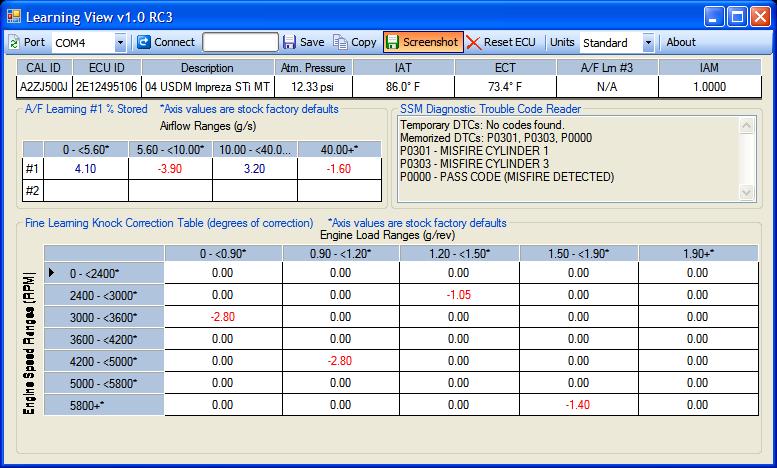Viewport: 777px width, 468px height.
Task: Click the Reset ECU red X icon
Action: (x=474, y=43)
